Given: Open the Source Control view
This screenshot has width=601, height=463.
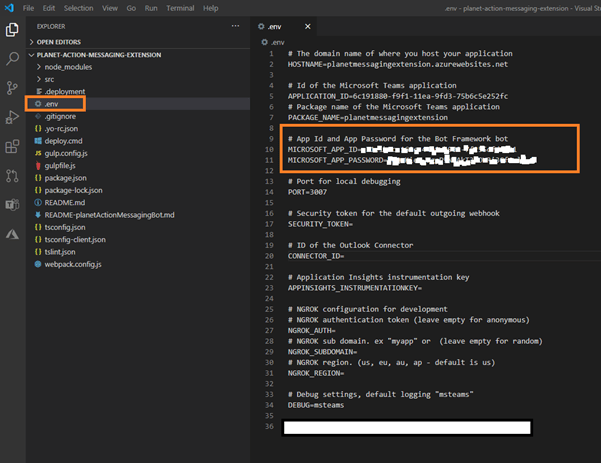Looking at the screenshot, I should (x=12, y=88).
